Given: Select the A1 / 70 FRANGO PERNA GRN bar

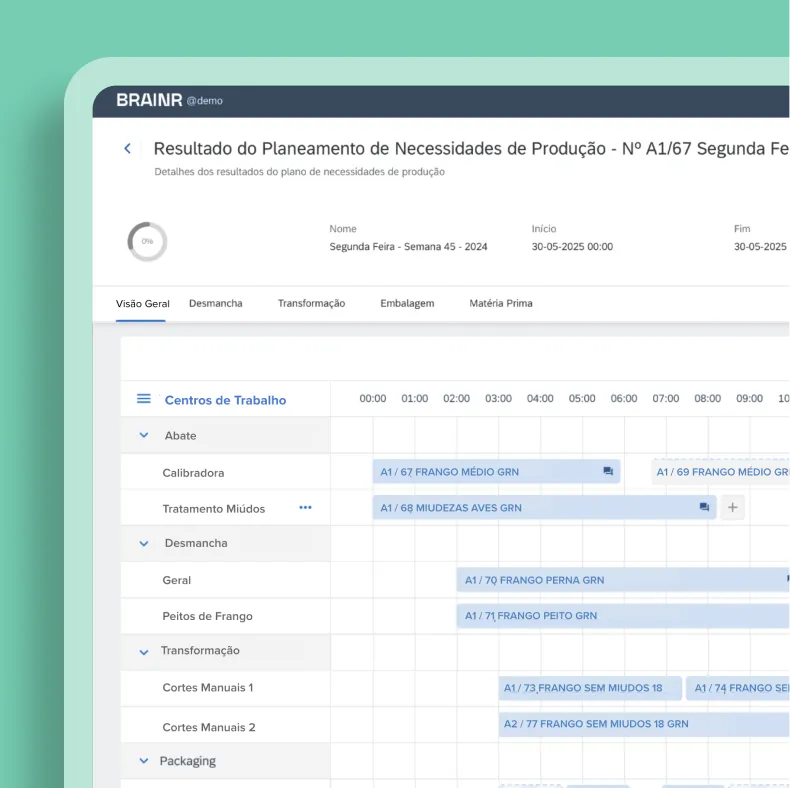Looking at the screenshot, I should tap(623, 580).
